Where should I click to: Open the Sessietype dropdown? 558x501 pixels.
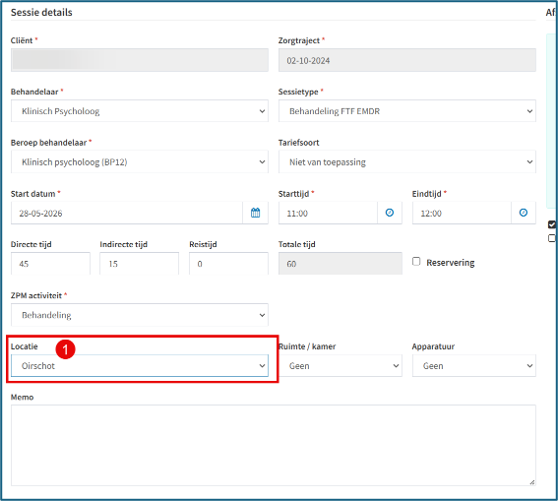pyautogui.click(x=407, y=111)
